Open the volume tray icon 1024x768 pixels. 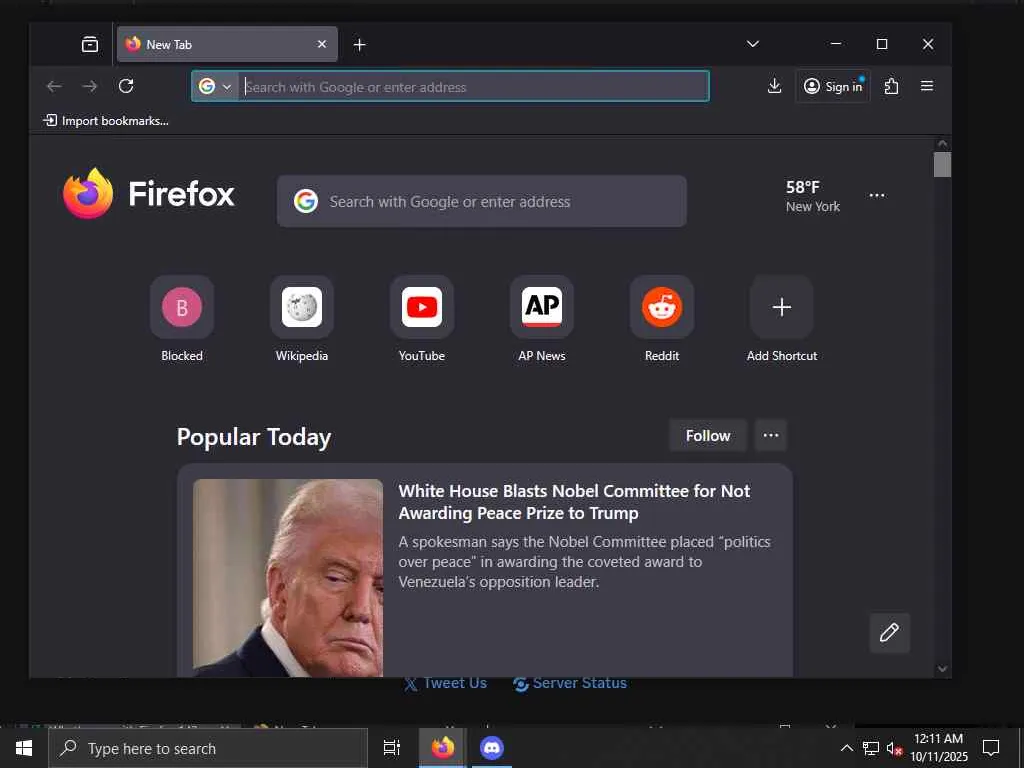coord(894,748)
